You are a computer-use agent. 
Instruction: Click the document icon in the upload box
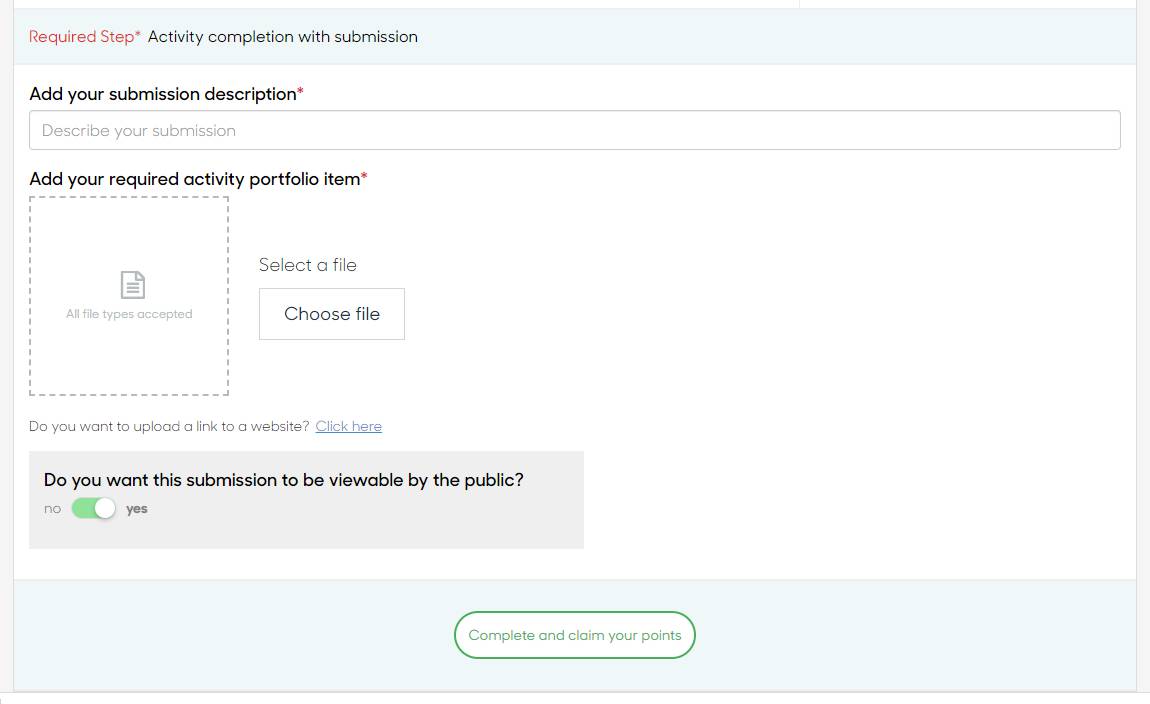pyautogui.click(x=132, y=284)
